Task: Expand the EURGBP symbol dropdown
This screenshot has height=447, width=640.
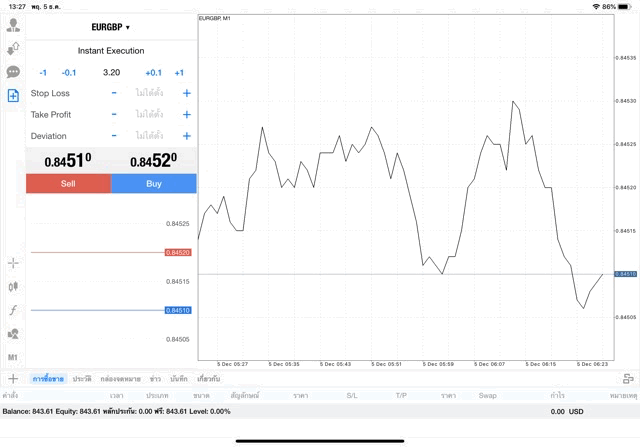Action: [111, 27]
